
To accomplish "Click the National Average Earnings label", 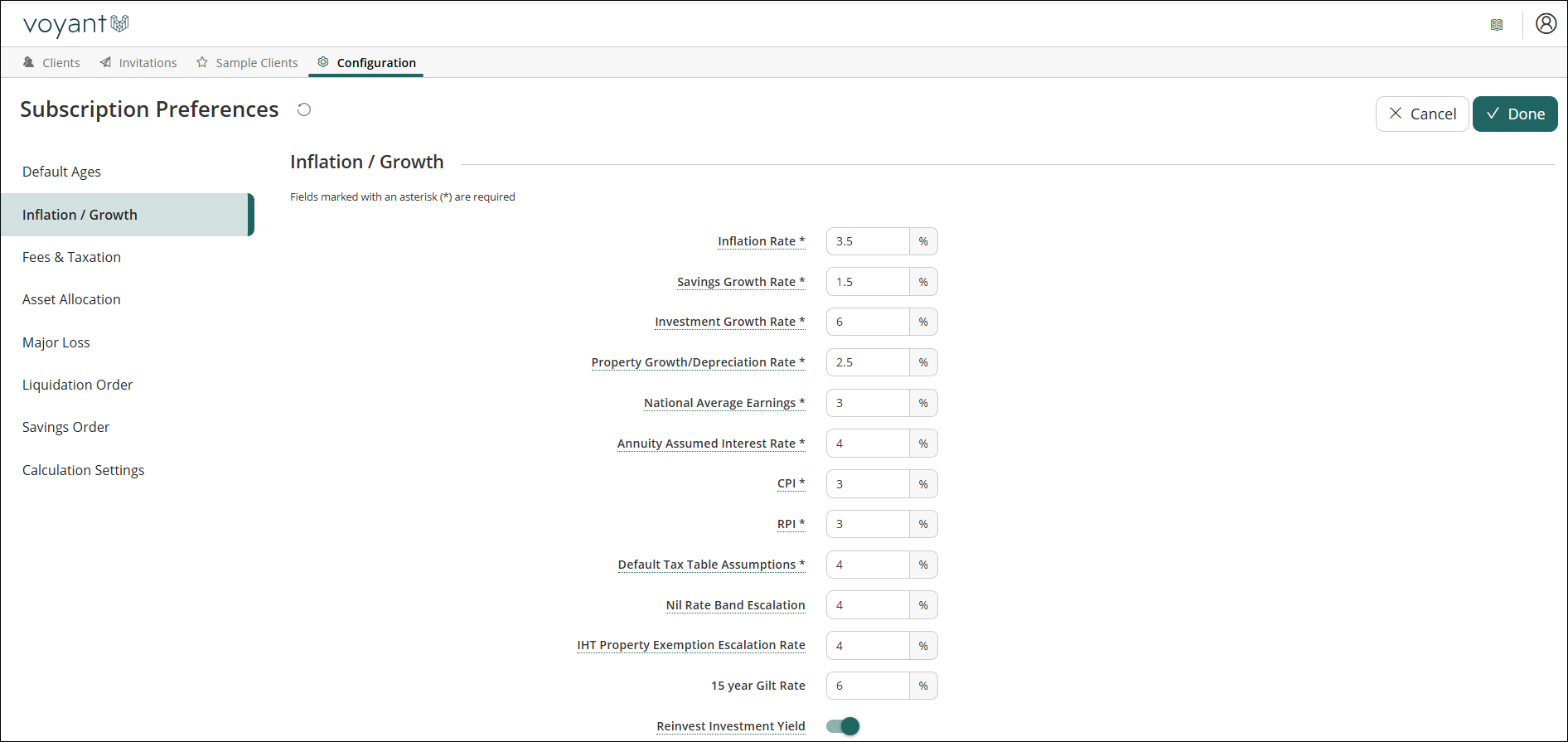I will 724,403.
